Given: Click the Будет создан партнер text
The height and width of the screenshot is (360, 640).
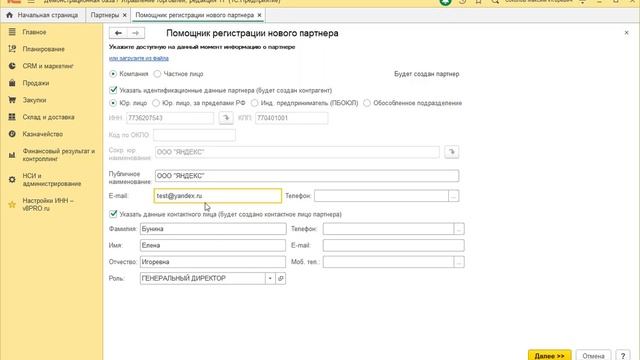Looking at the screenshot, I should 427,74.
